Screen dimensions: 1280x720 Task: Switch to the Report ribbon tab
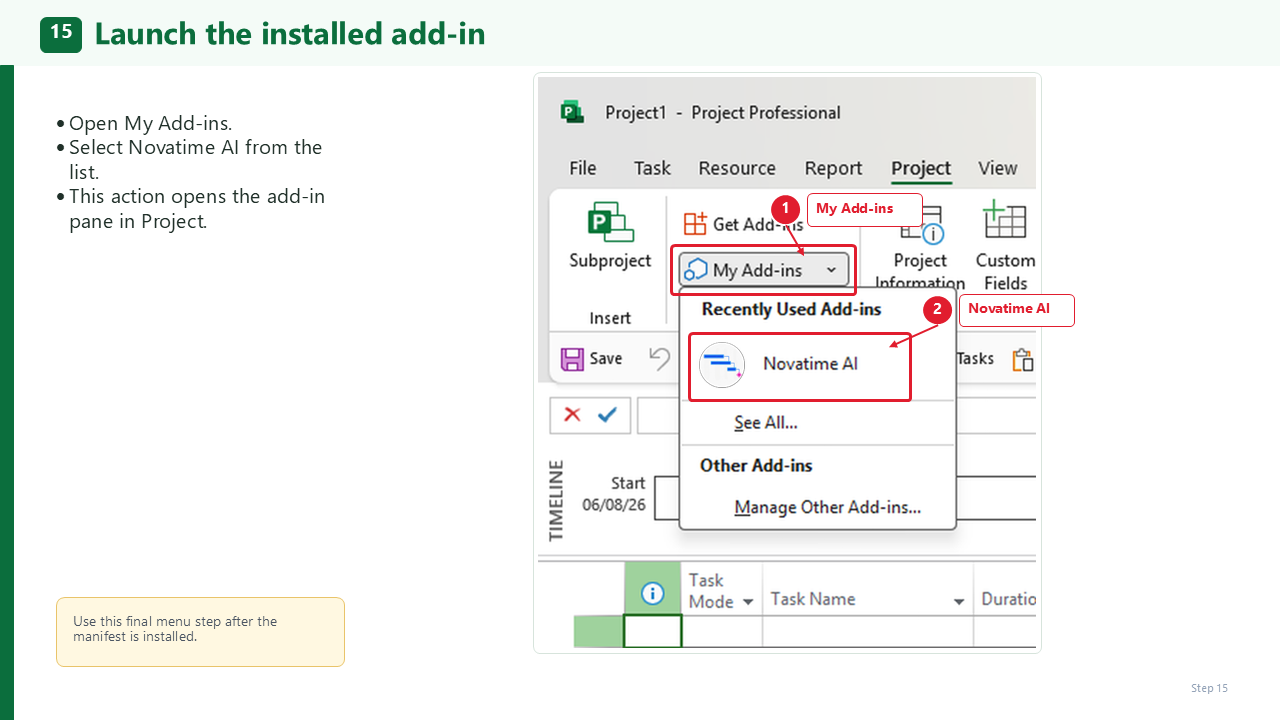click(x=833, y=168)
